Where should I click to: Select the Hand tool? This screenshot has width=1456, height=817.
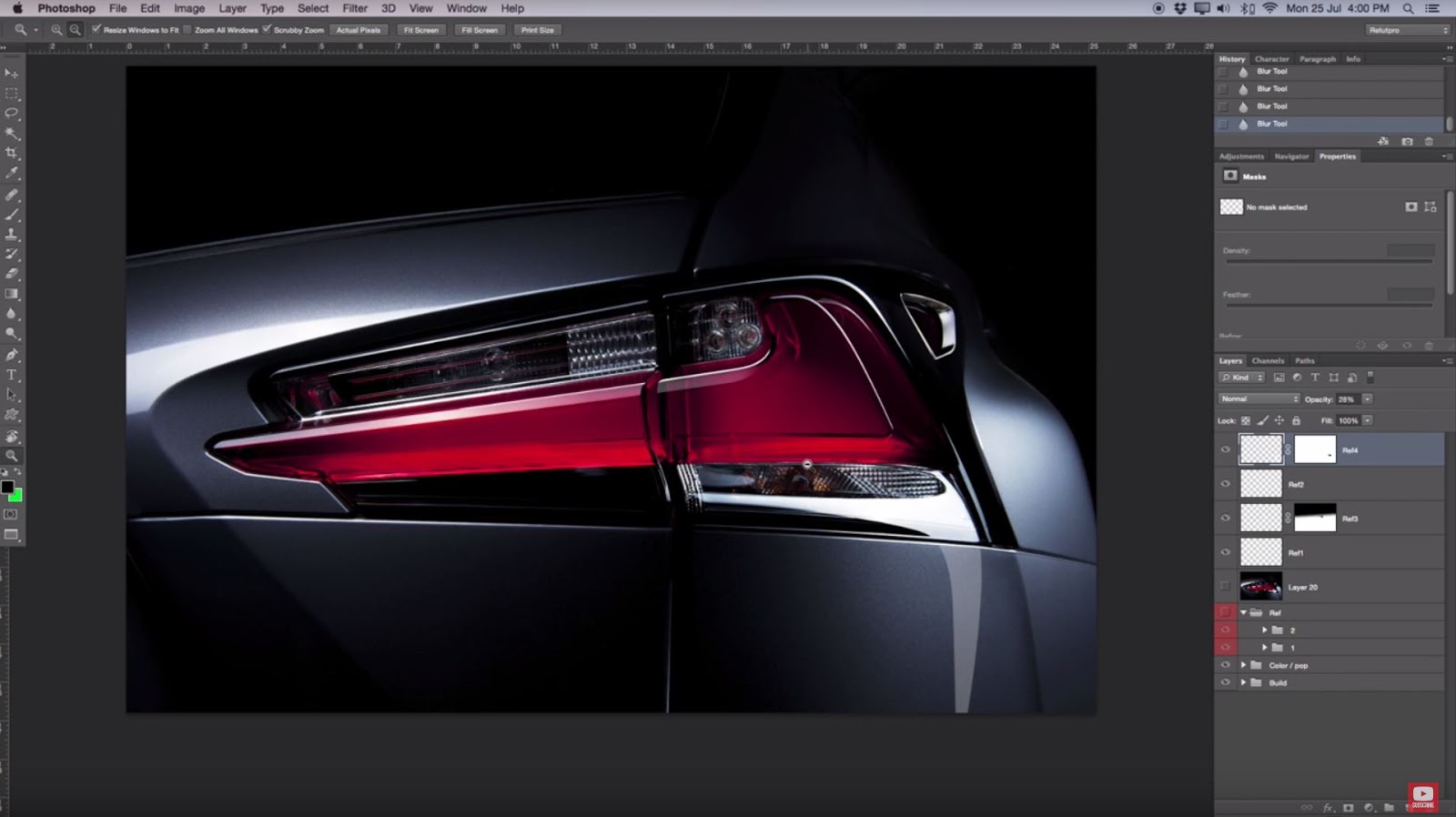12,437
